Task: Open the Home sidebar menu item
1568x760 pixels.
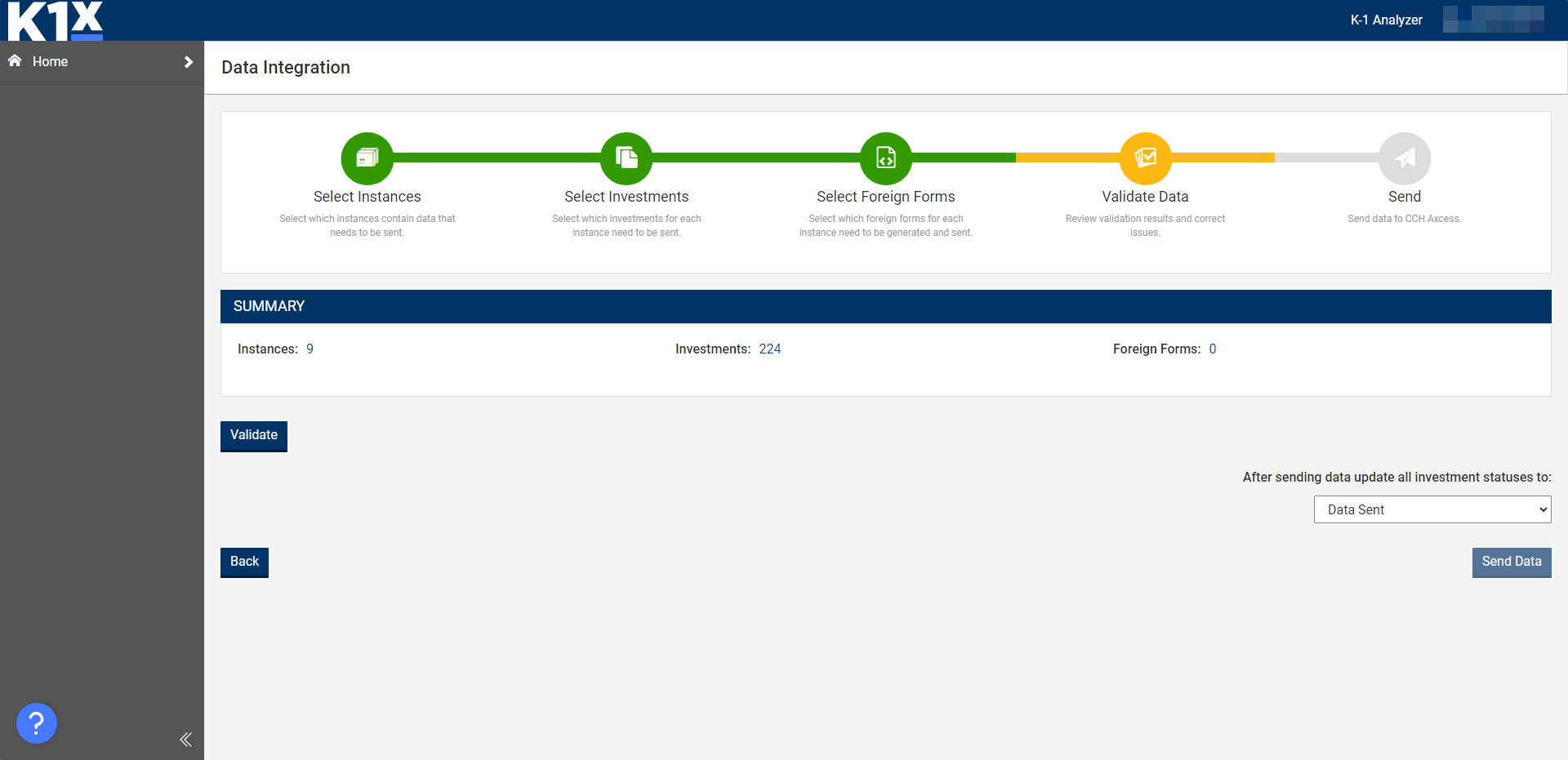Action: pos(51,62)
